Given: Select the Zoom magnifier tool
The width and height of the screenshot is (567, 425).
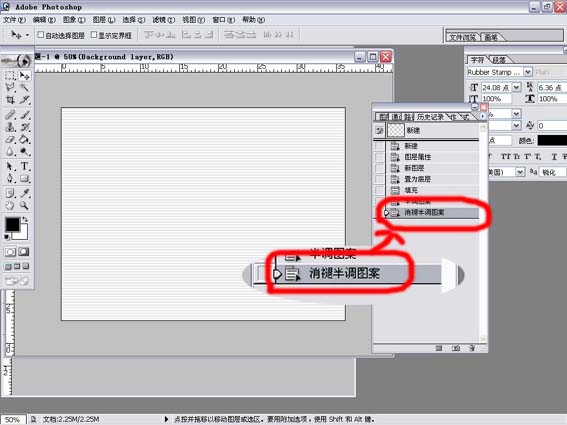Looking at the screenshot, I should (x=24, y=205).
